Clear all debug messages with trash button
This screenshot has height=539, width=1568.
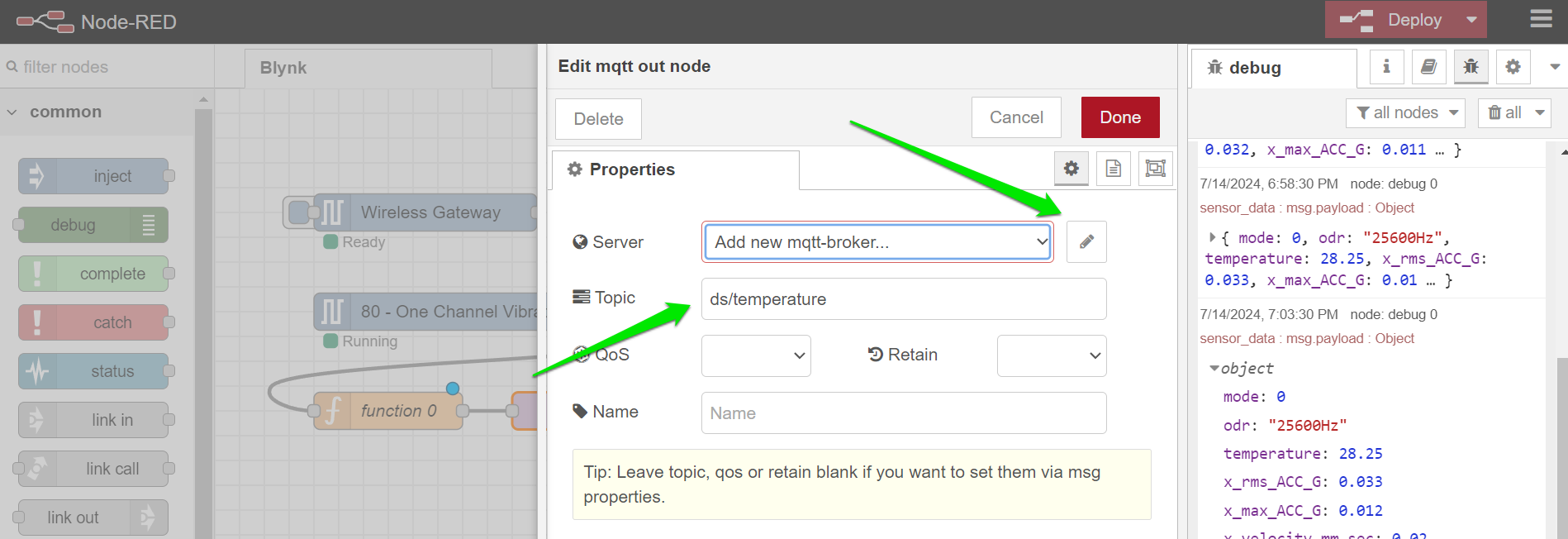(1504, 112)
